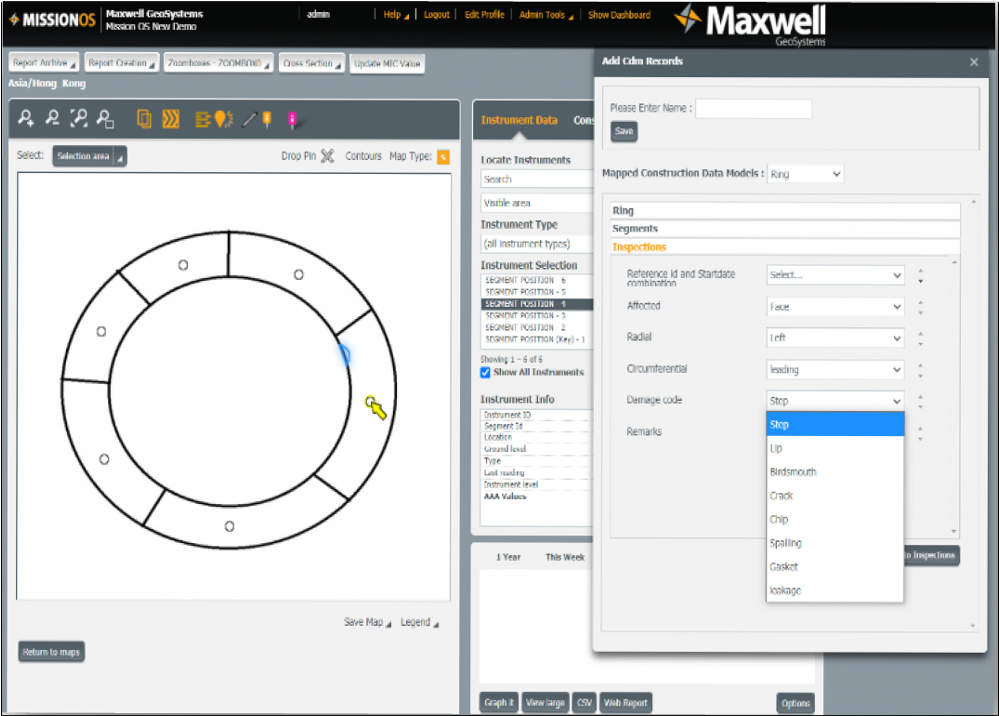Open the Circumferential dropdown showing leading
999x716 pixels.
coord(835,369)
